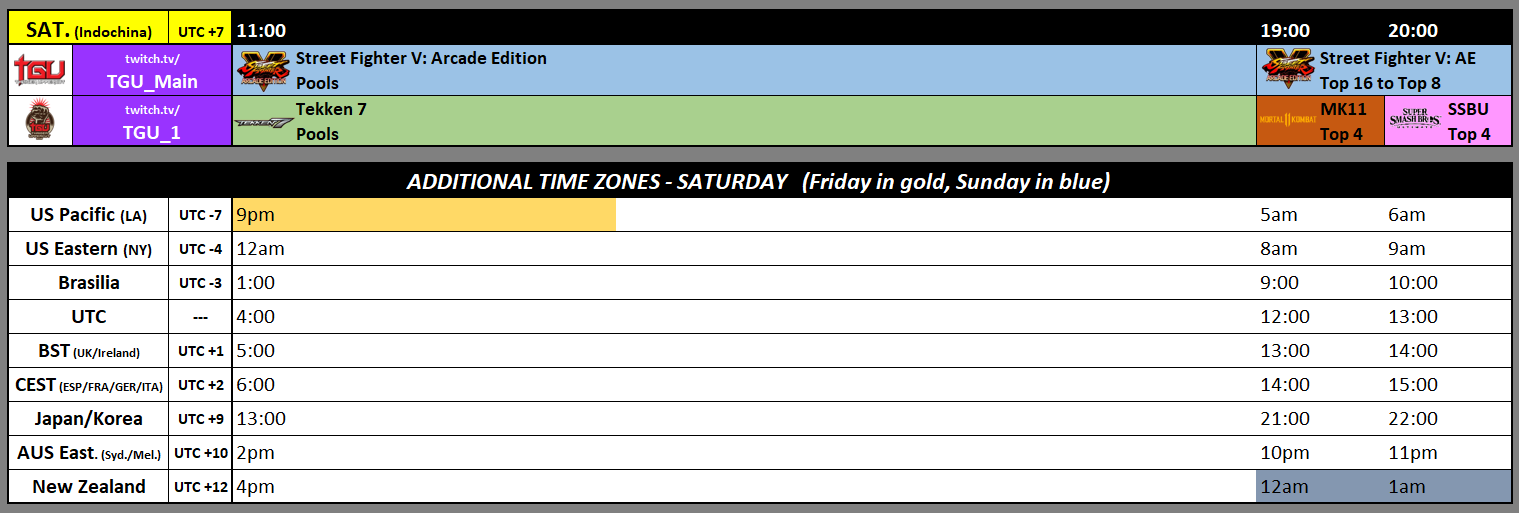
Task: Click the TGU red logo icon
Action: [40, 71]
